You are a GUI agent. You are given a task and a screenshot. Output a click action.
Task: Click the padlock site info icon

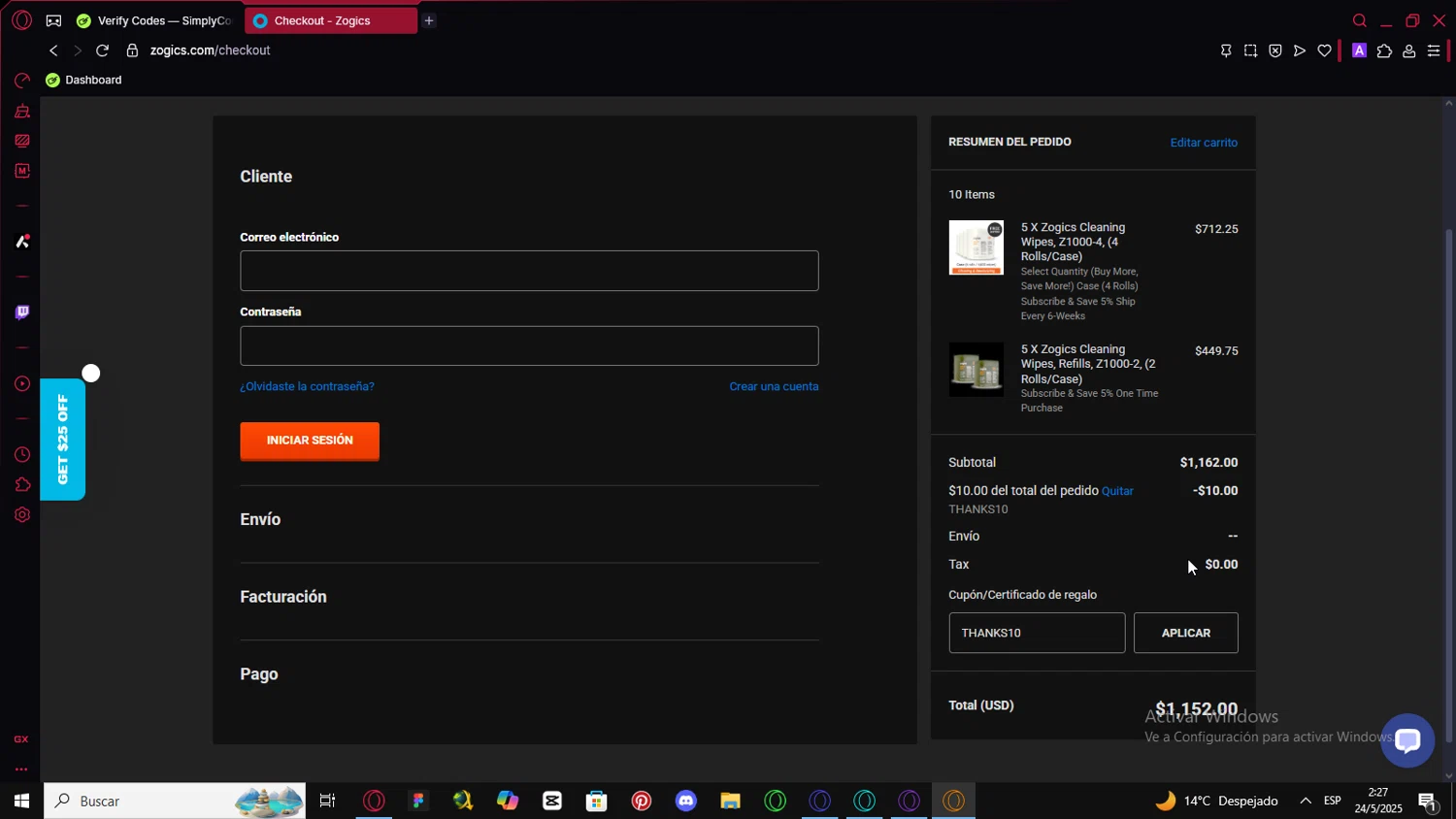[132, 50]
